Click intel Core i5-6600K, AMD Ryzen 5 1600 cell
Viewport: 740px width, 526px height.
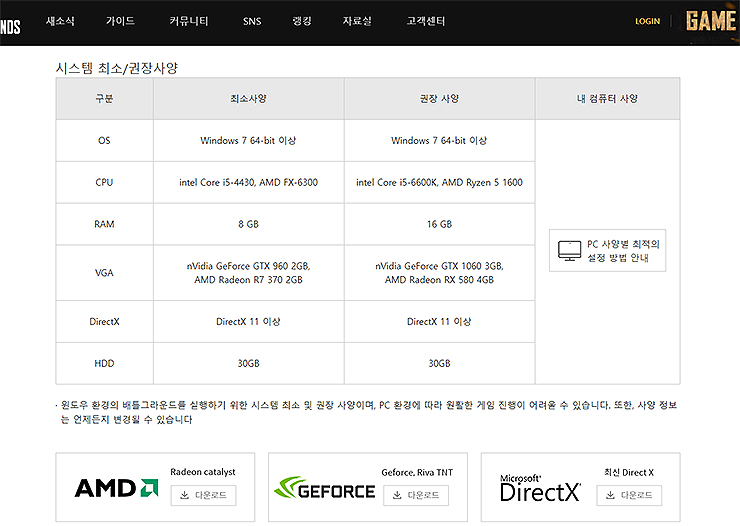pos(439,183)
